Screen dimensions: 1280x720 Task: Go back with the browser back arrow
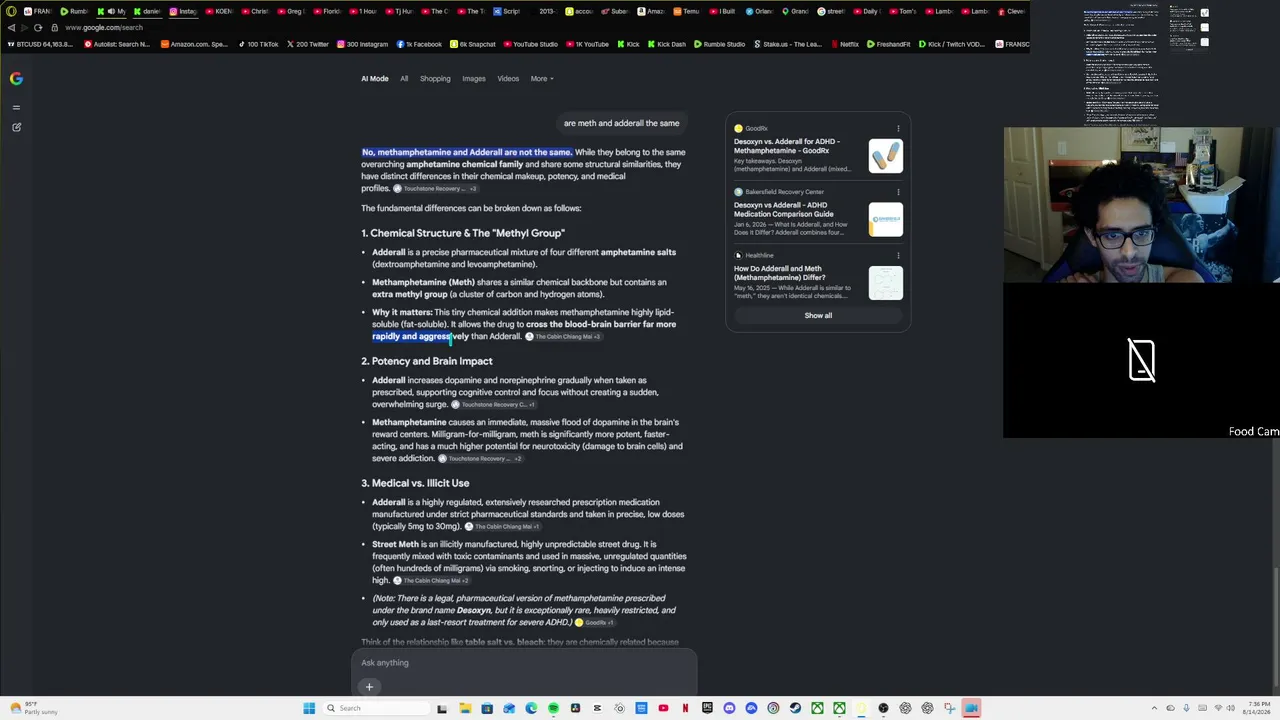click(11, 27)
